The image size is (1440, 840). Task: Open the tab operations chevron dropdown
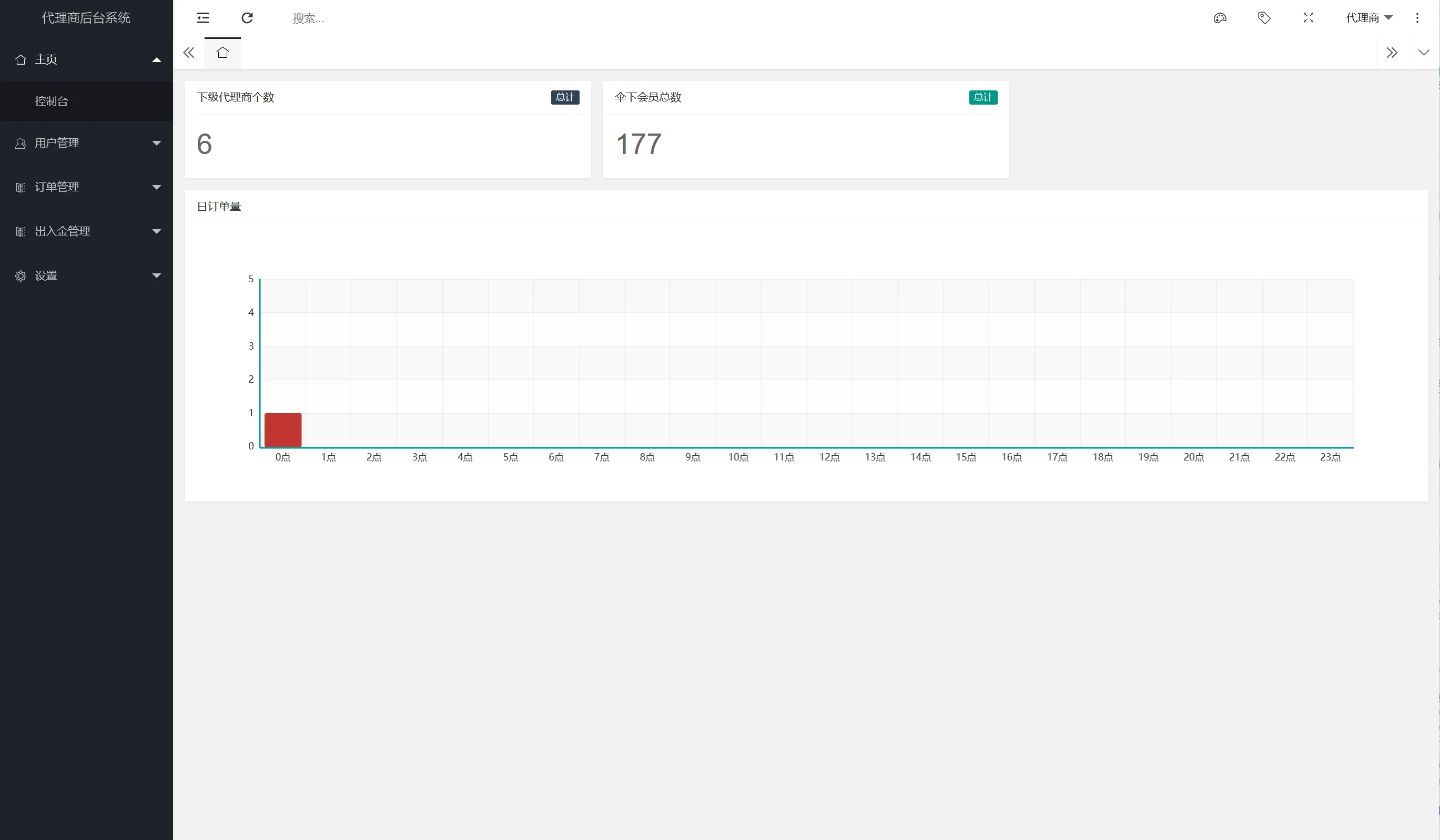(x=1423, y=53)
